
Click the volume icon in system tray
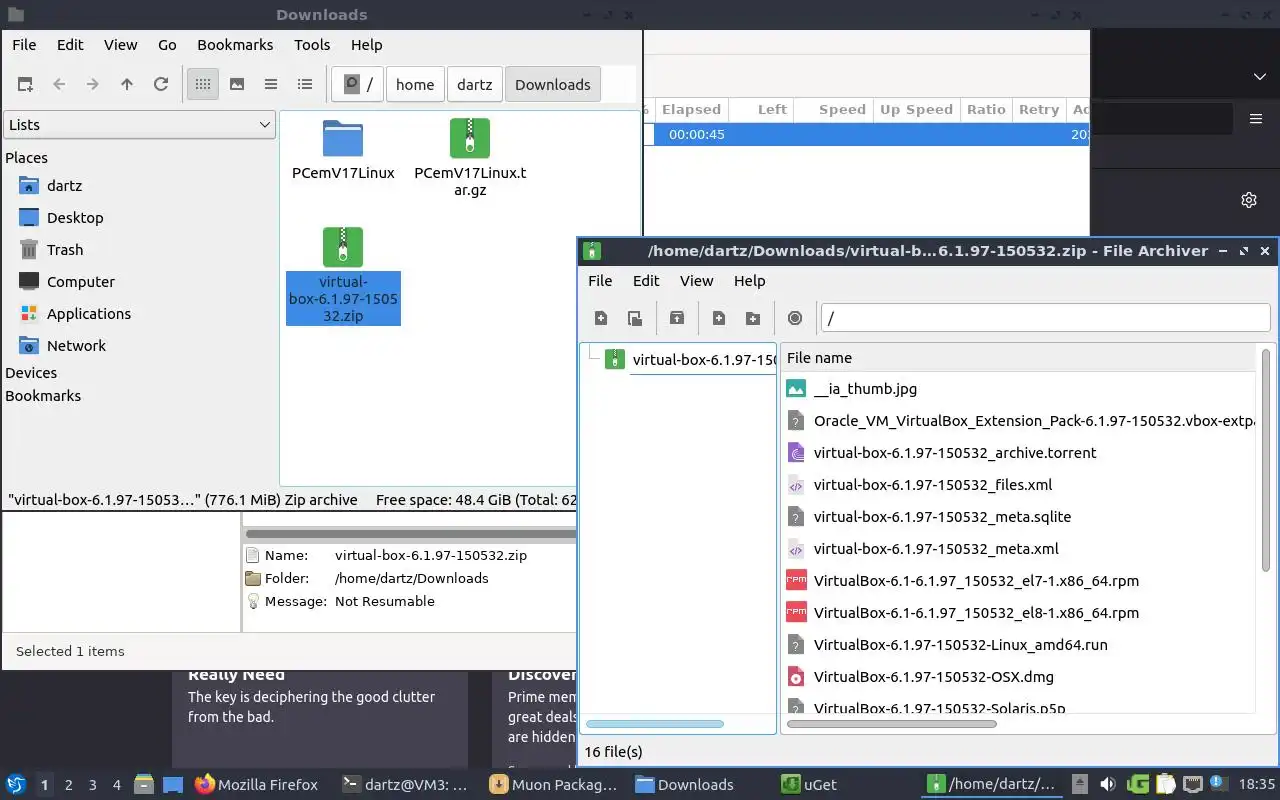[1107, 784]
